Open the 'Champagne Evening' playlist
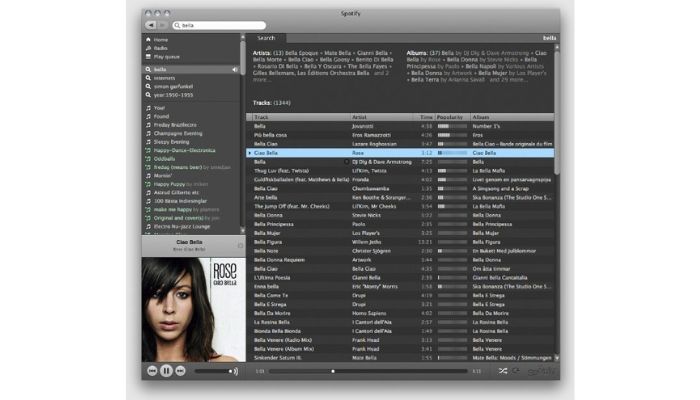The width and height of the screenshot is (700, 400). point(178,133)
